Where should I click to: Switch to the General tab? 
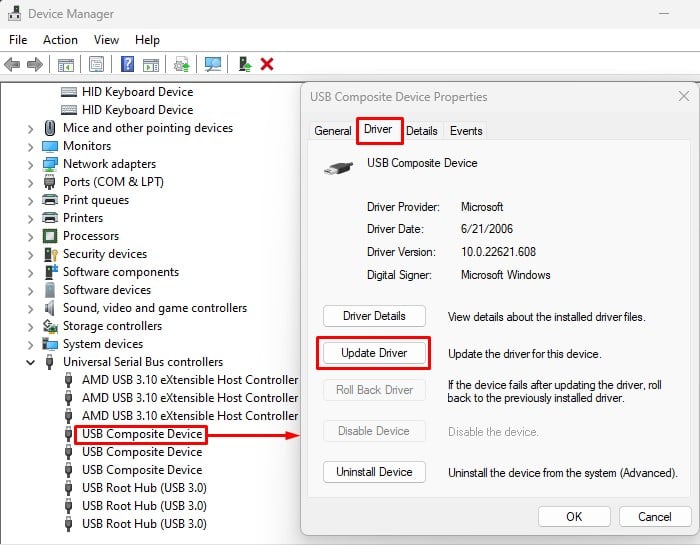[333, 131]
